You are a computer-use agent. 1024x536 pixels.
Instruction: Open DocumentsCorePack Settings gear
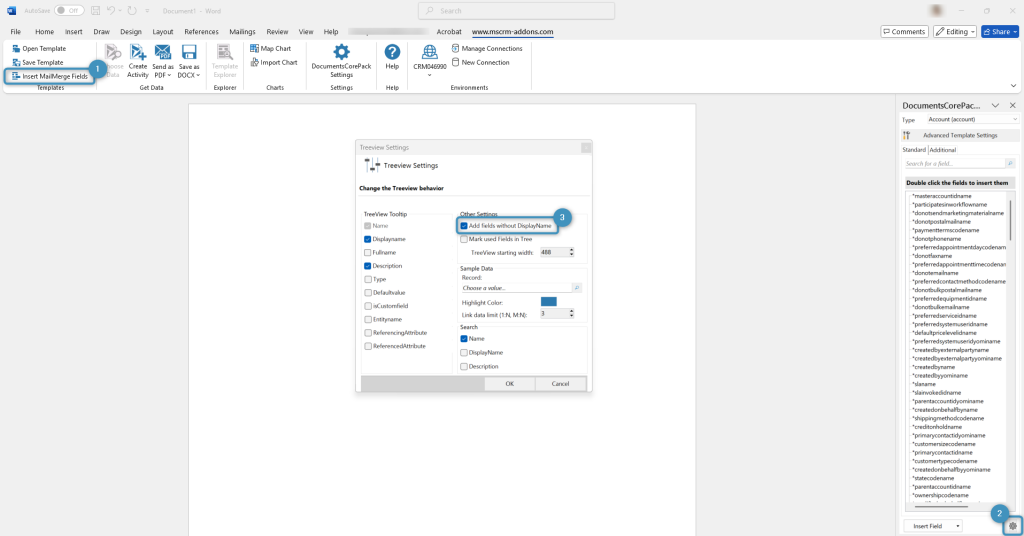click(341, 52)
